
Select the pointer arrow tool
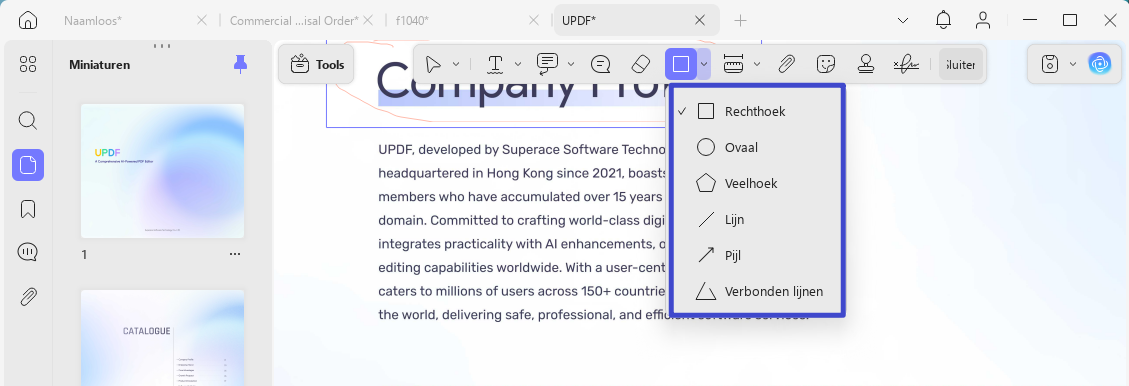point(433,65)
